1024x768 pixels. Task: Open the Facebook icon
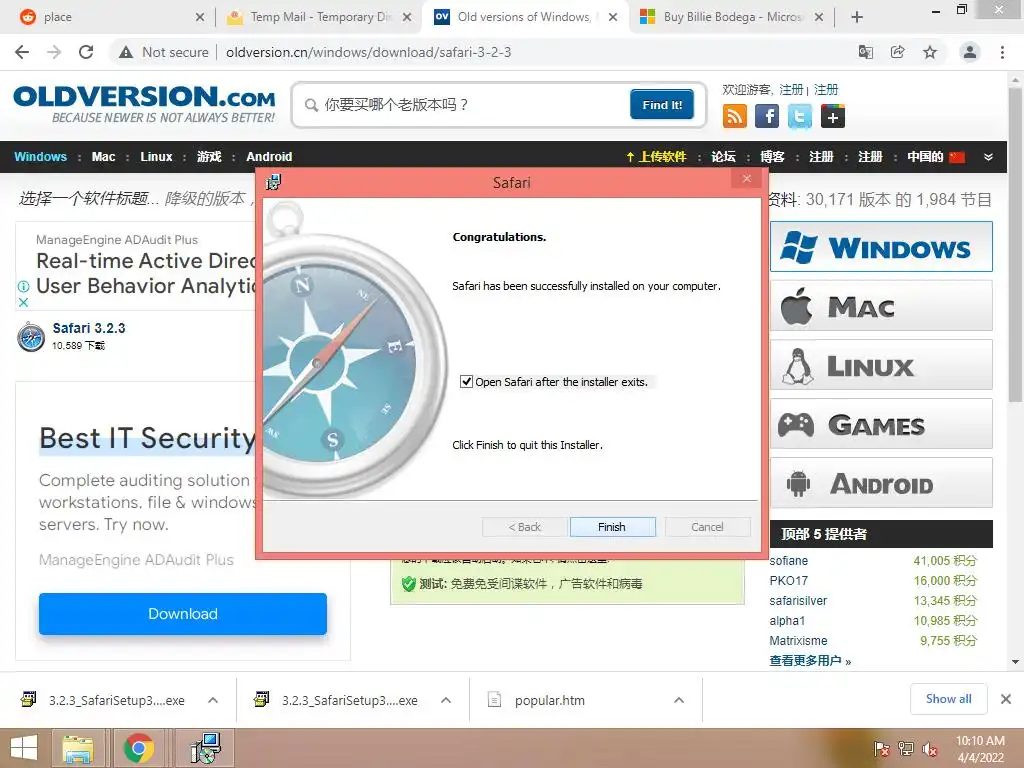click(x=767, y=116)
